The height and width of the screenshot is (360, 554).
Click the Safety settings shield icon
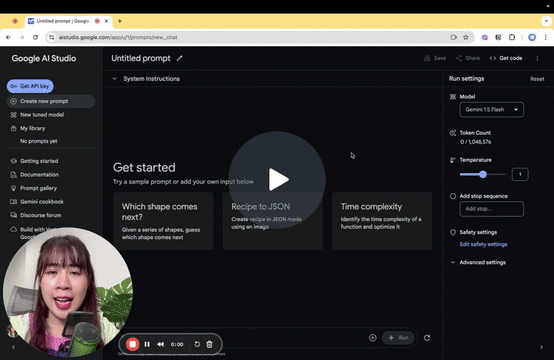(x=453, y=232)
